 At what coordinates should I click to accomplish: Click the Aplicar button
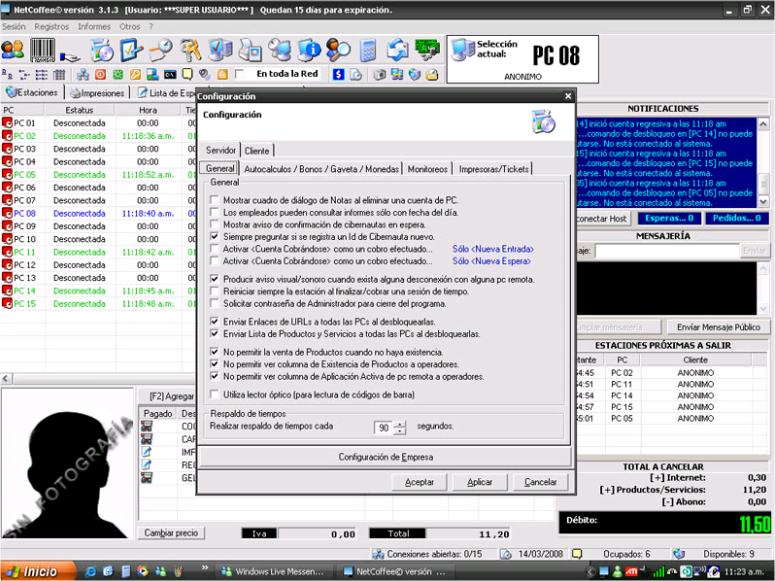click(x=479, y=482)
